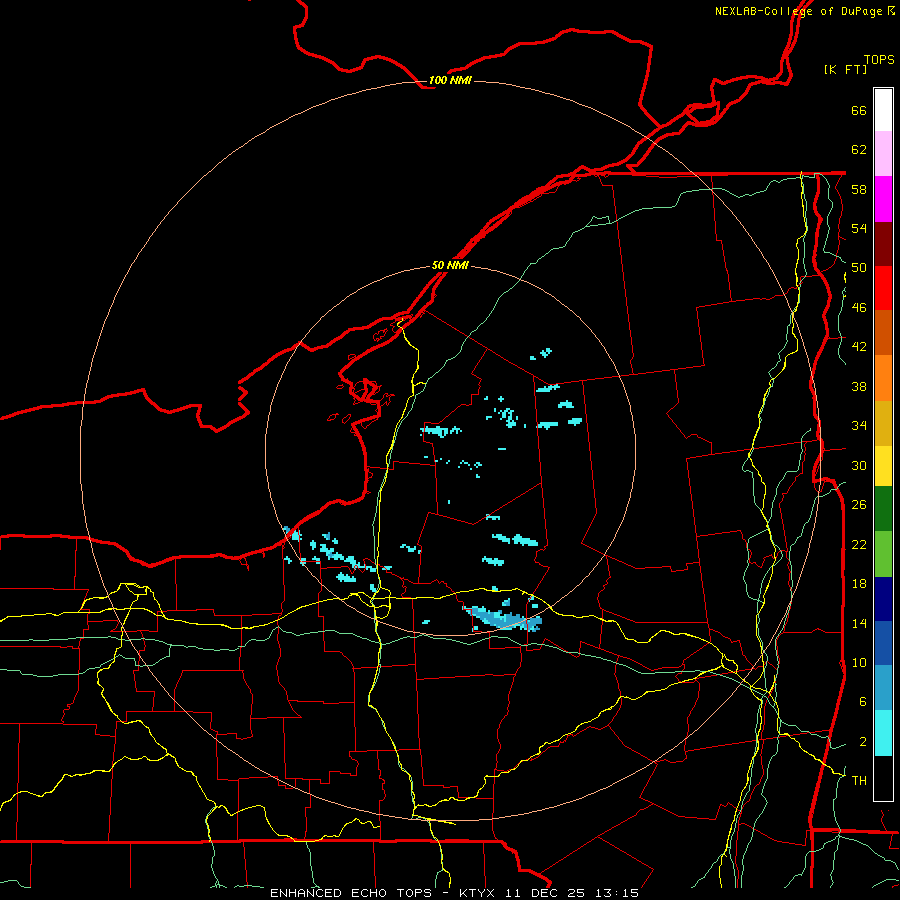This screenshot has width=900, height=900.
Task: Click the yellow 34 kft legend swatch
Action: pyautogui.click(x=883, y=465)
